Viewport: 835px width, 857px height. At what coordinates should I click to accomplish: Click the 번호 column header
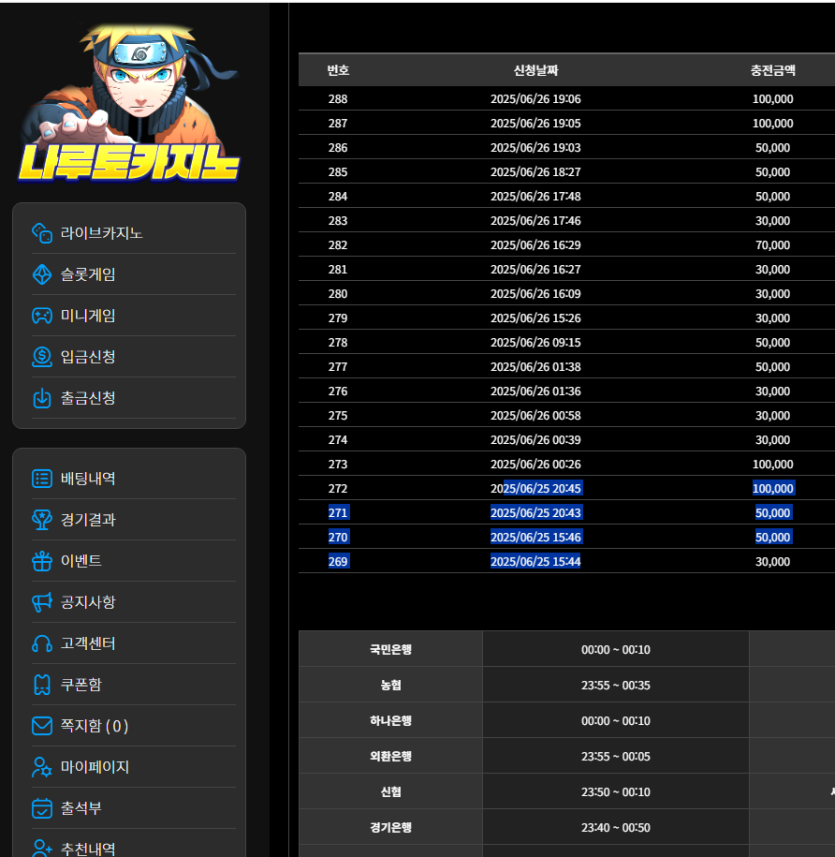coord(338,70)
